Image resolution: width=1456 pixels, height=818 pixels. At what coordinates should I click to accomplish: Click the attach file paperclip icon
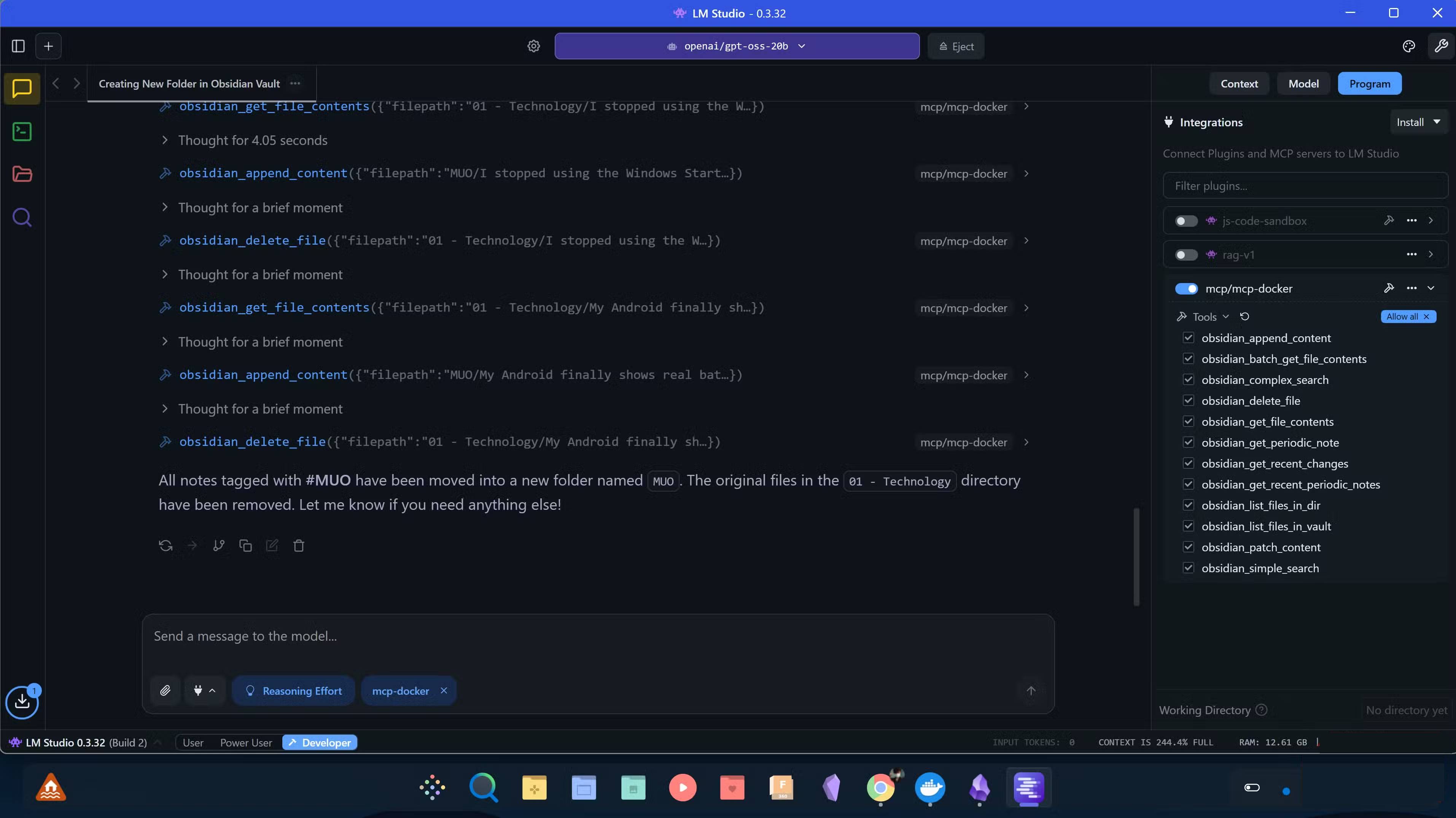165,690
